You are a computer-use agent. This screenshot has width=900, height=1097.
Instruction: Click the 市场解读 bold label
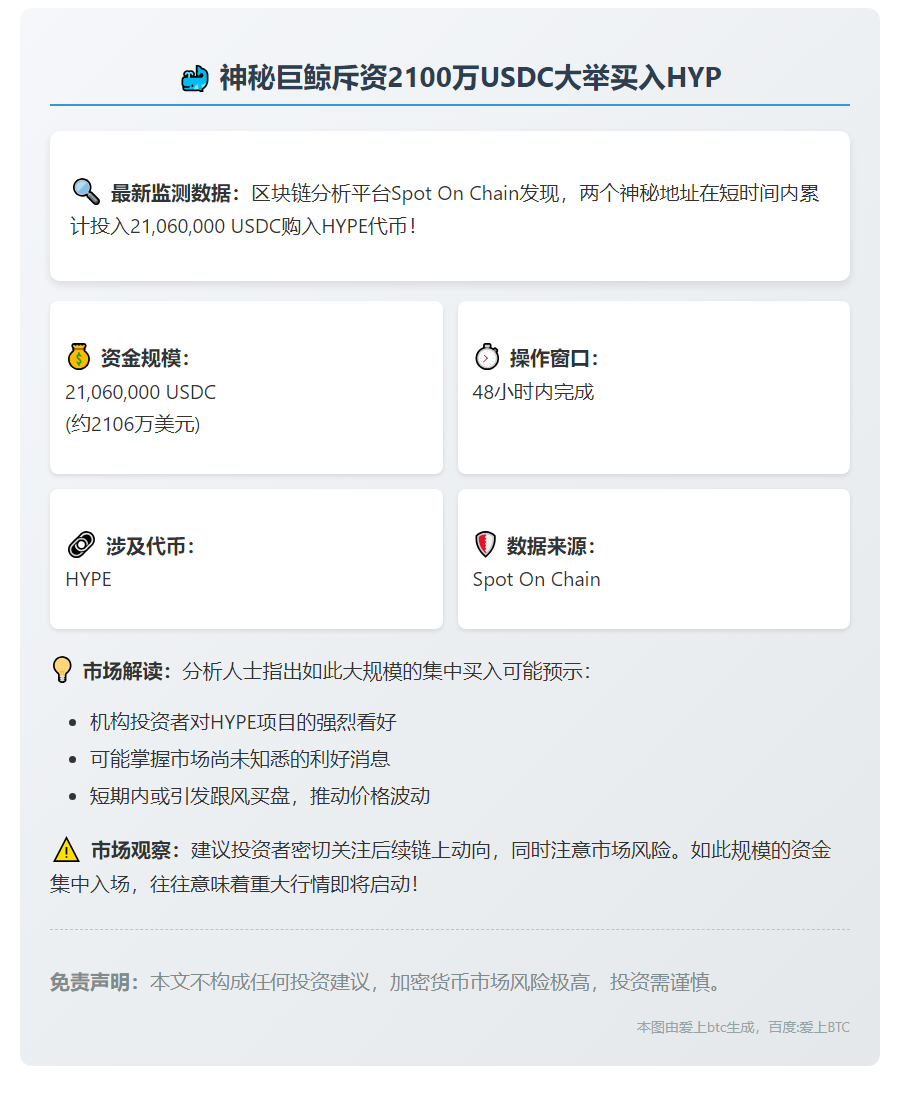tap(122, 672)
